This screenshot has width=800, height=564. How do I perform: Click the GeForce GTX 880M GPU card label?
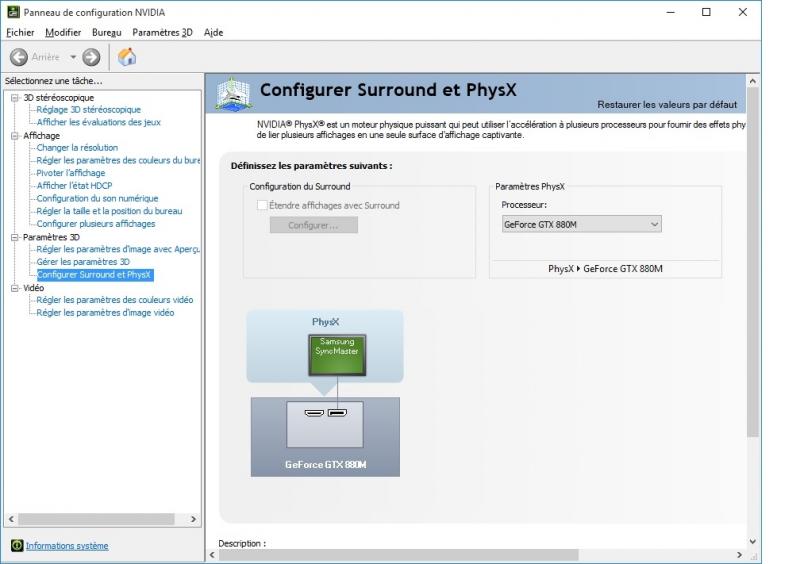[326, 465]
